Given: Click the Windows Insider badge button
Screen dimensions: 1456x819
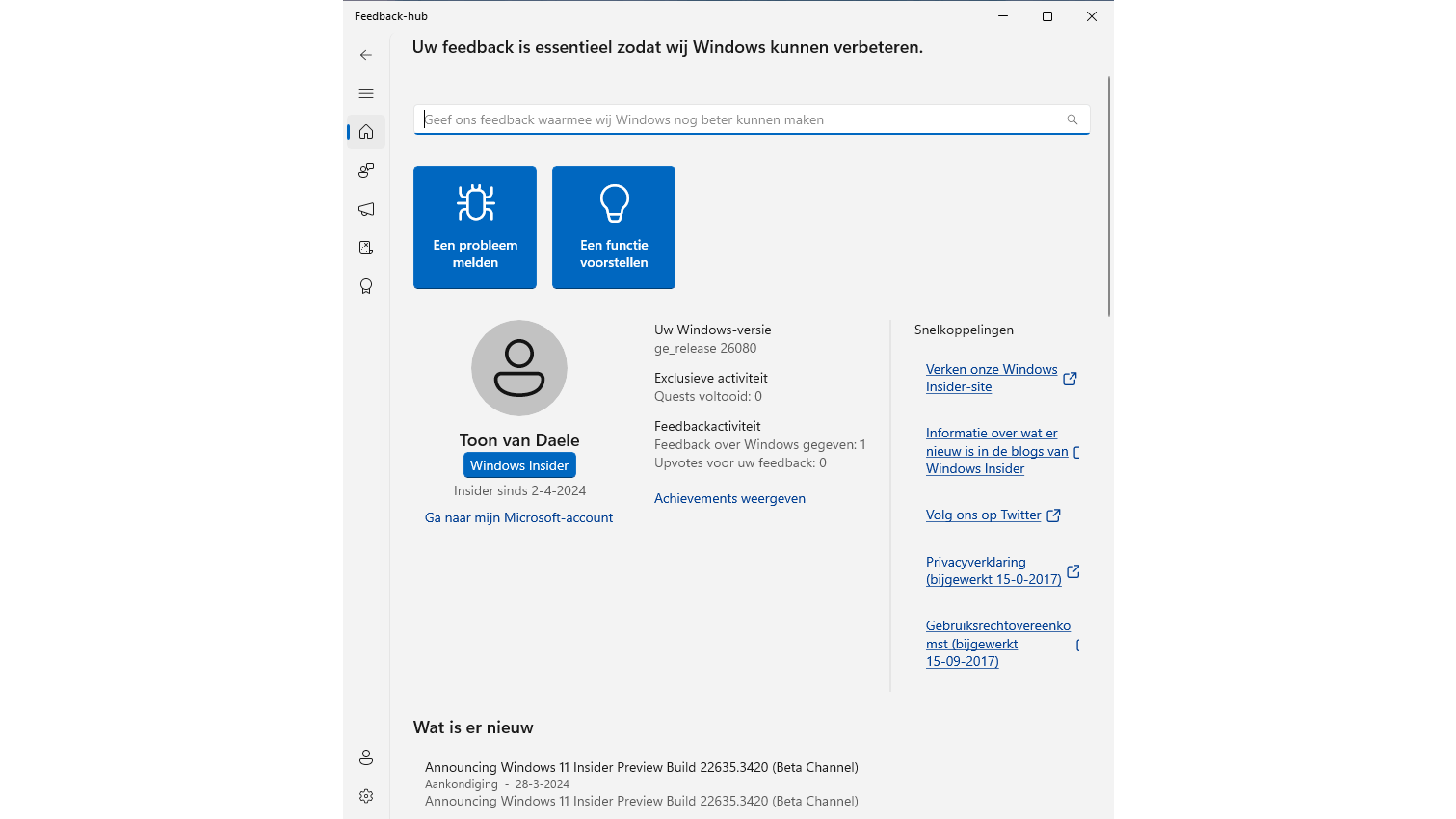Looking at the screenshot, I should [519, 465].
